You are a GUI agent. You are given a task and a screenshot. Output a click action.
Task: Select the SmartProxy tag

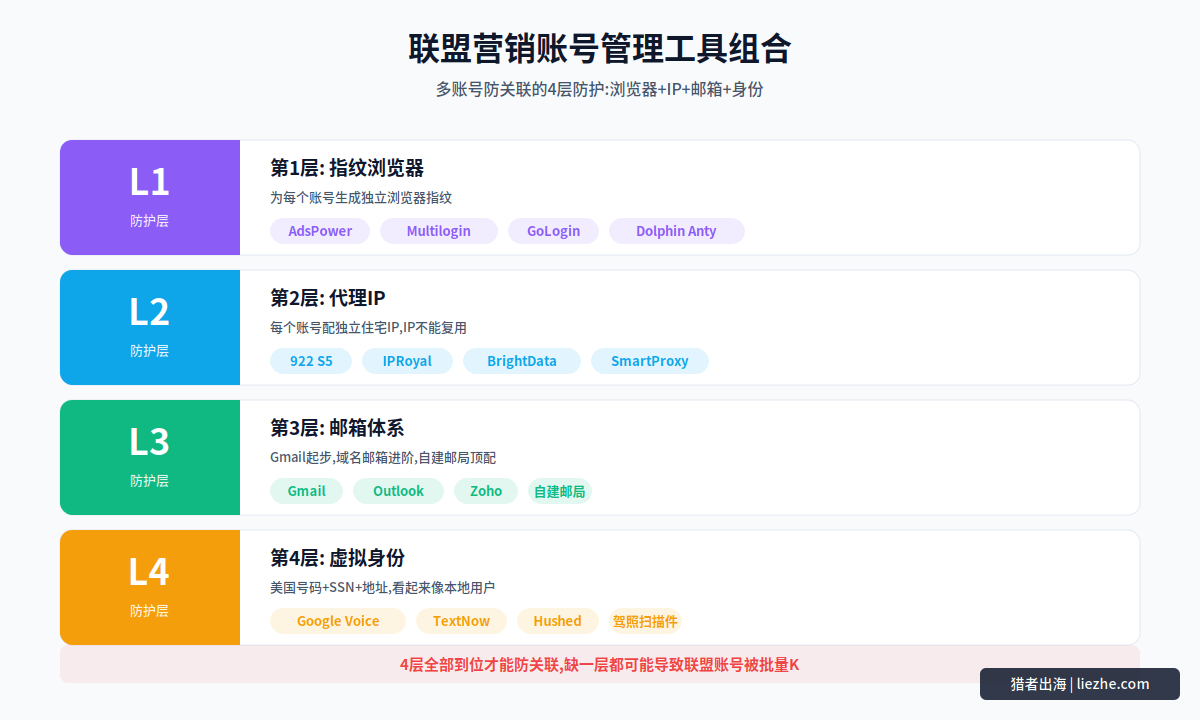pyautogui.click(x=650, y=361)
